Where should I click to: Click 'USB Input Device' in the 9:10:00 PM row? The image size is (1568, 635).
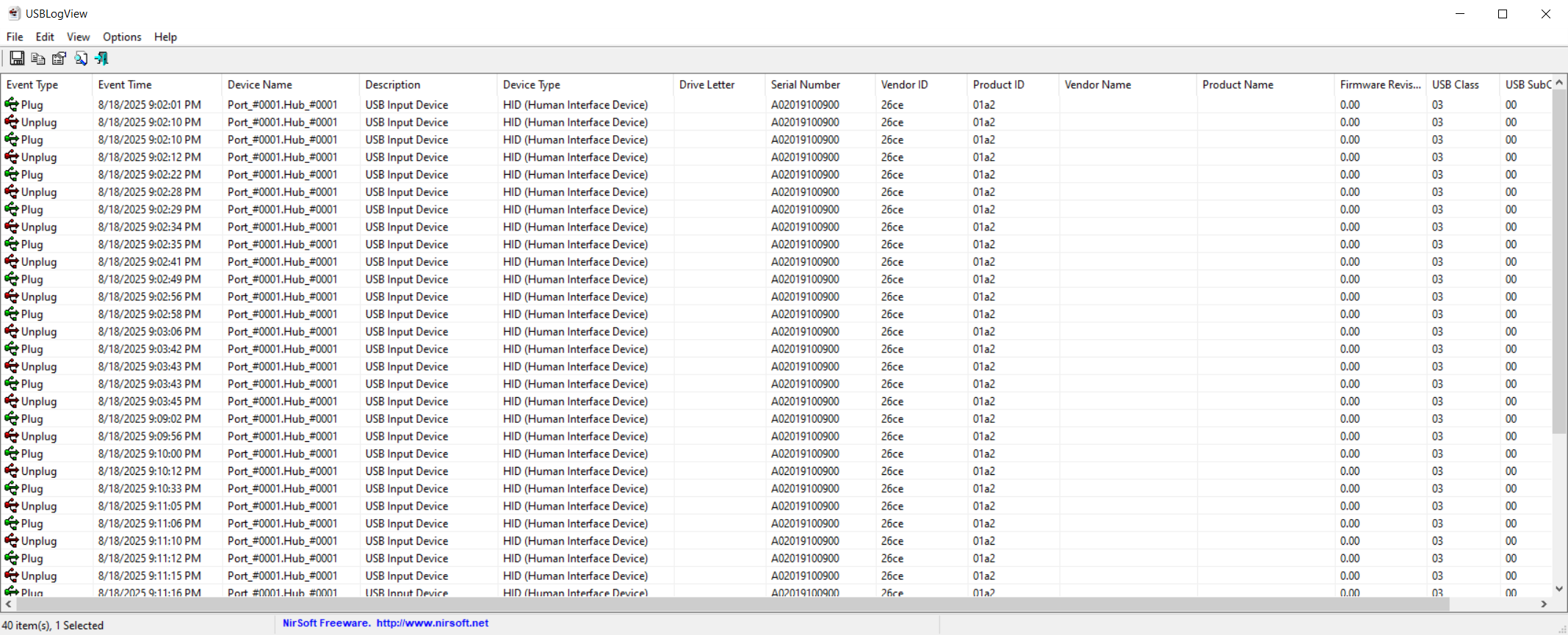[407, 454]
